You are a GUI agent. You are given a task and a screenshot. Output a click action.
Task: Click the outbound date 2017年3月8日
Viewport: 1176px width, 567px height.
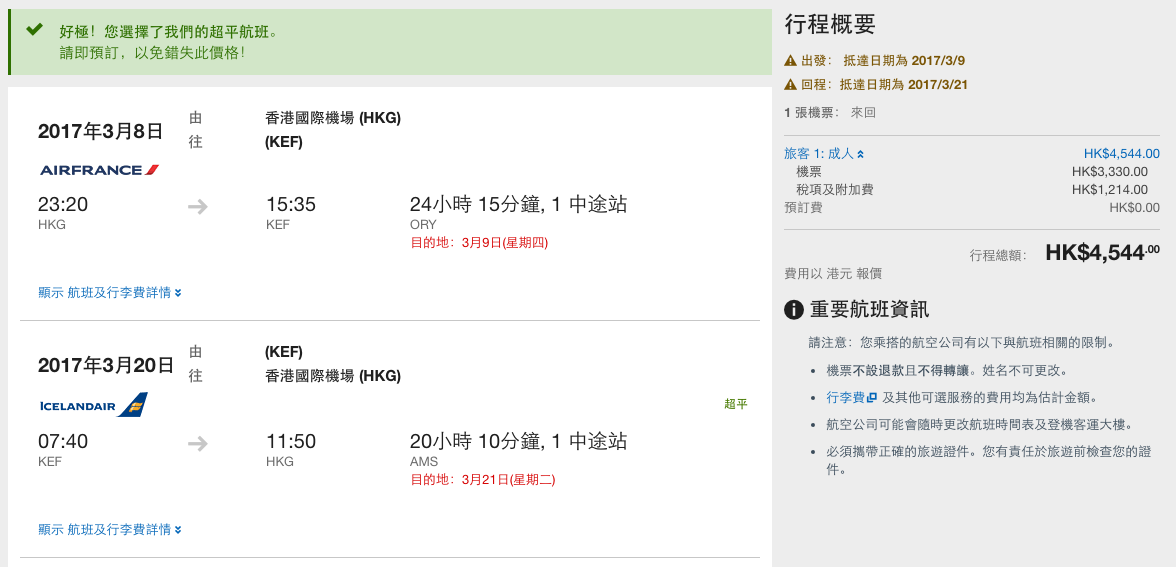tap(100, 132)
